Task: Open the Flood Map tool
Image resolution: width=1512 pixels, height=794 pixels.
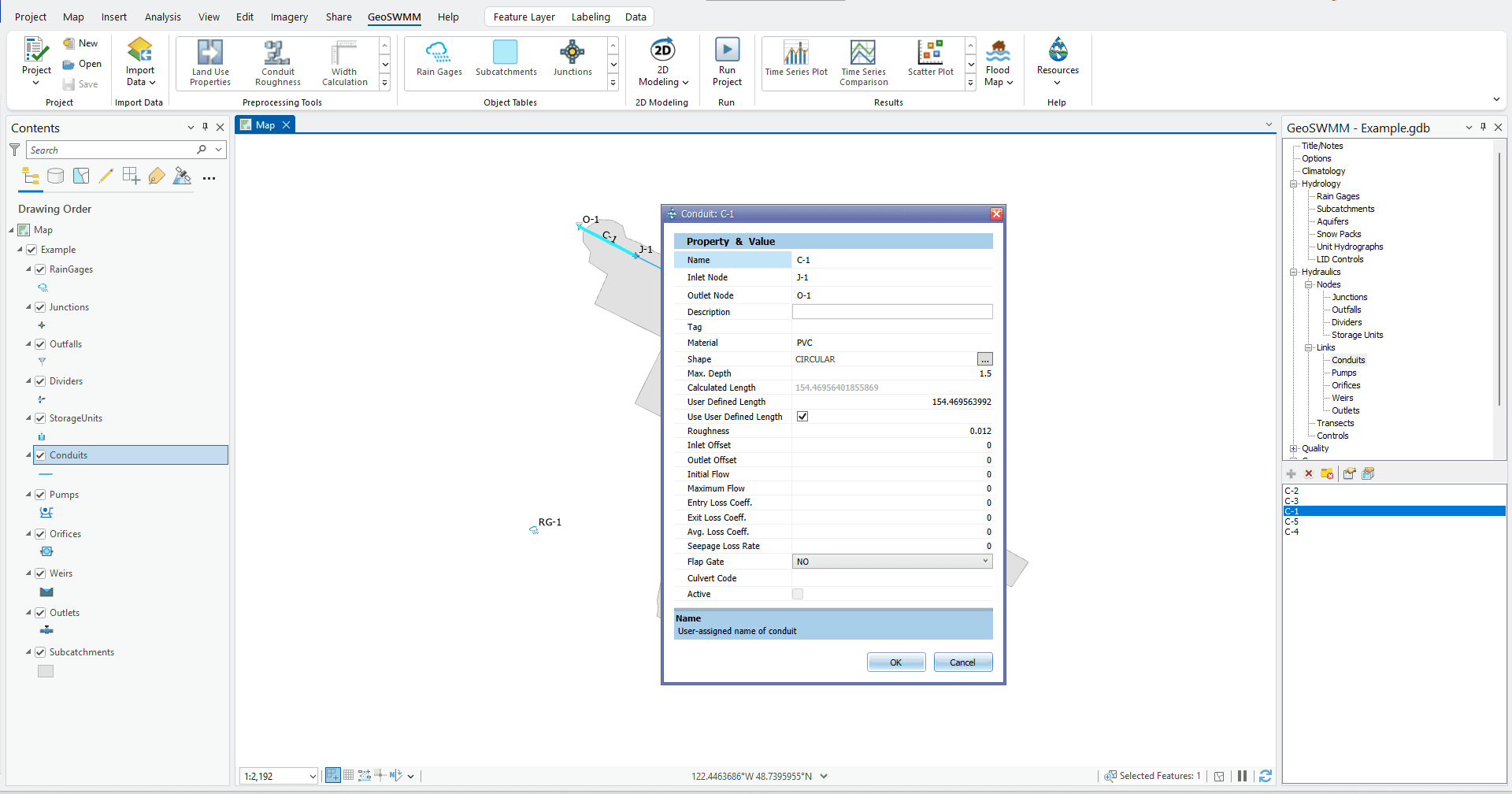Action: tap(998, 61)
